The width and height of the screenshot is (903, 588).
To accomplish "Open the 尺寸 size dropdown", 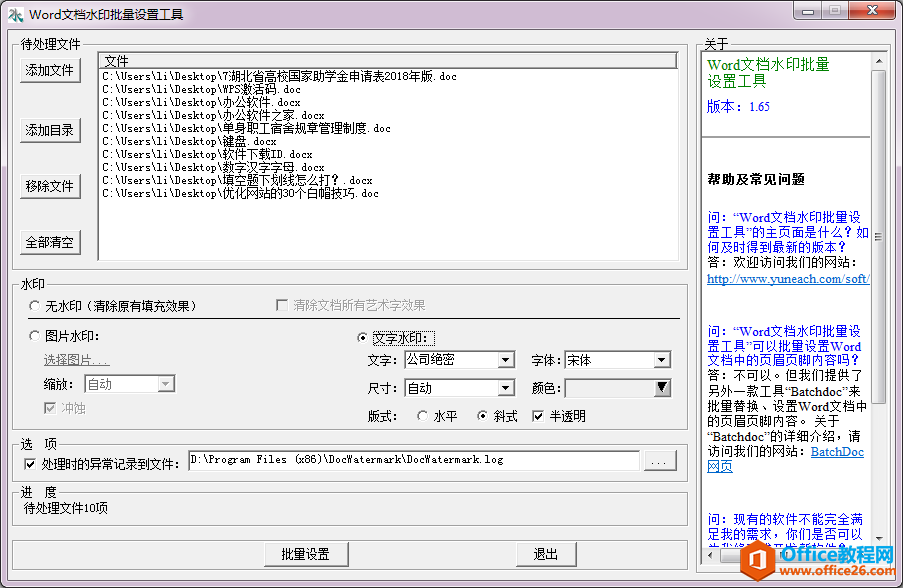I will click(506, 388).
